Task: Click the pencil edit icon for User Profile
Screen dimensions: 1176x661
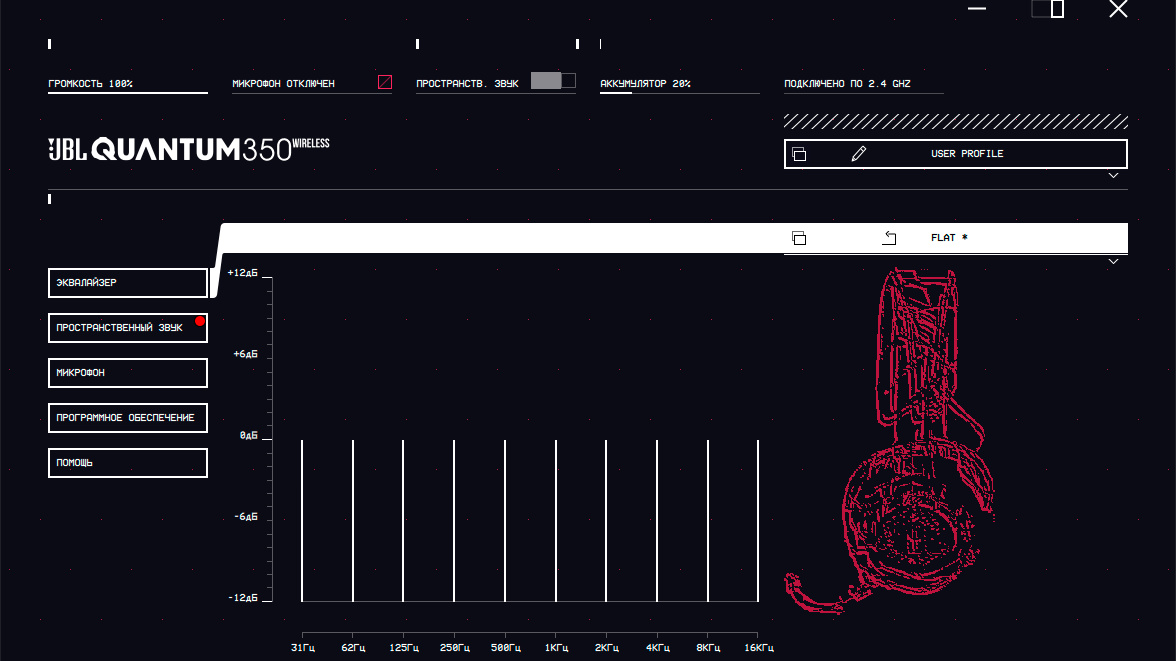Action: click(x=858, y=154)
